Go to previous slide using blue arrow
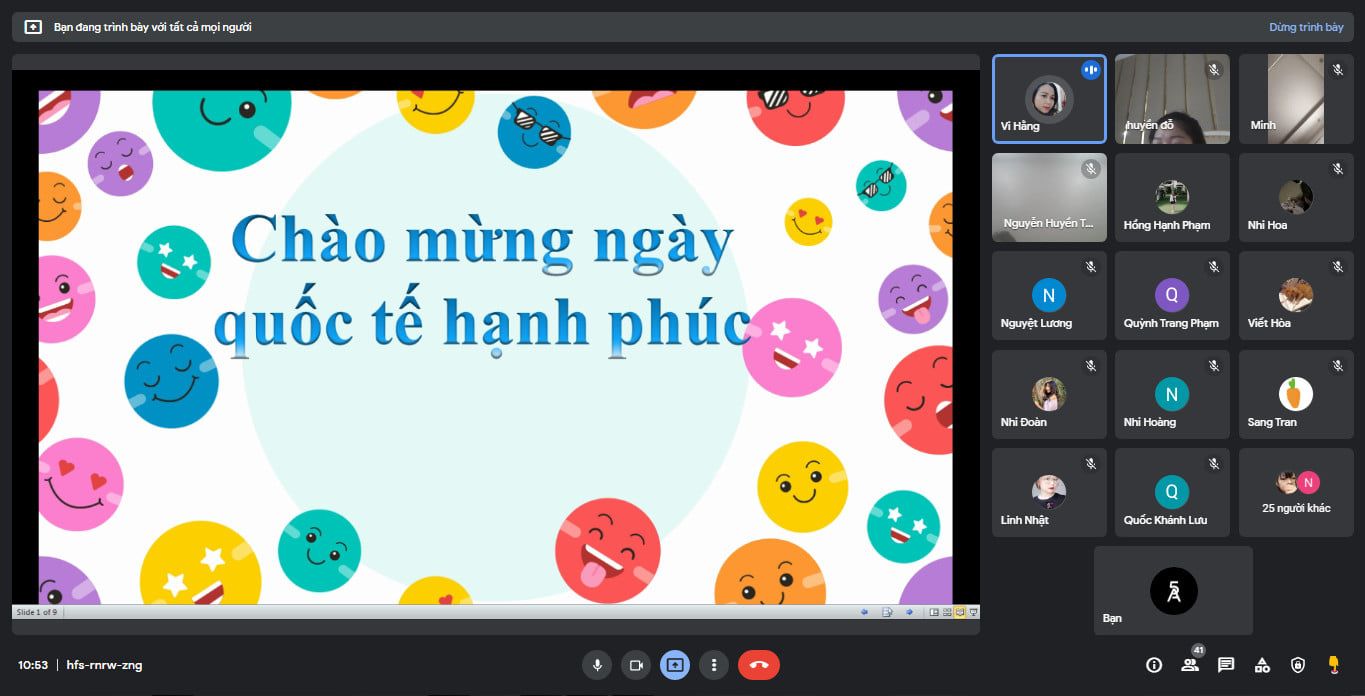 coord(864,612)
